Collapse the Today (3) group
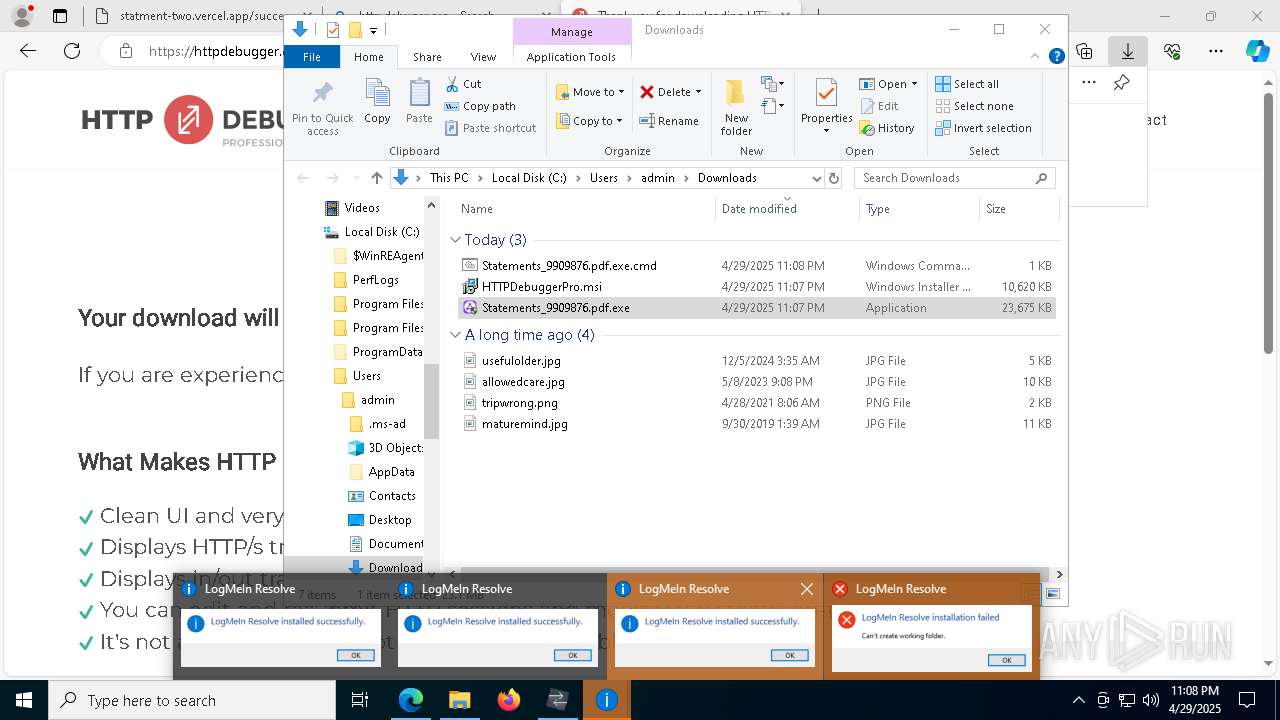The height and width of the screenshot is (720, 1280). 455,240
